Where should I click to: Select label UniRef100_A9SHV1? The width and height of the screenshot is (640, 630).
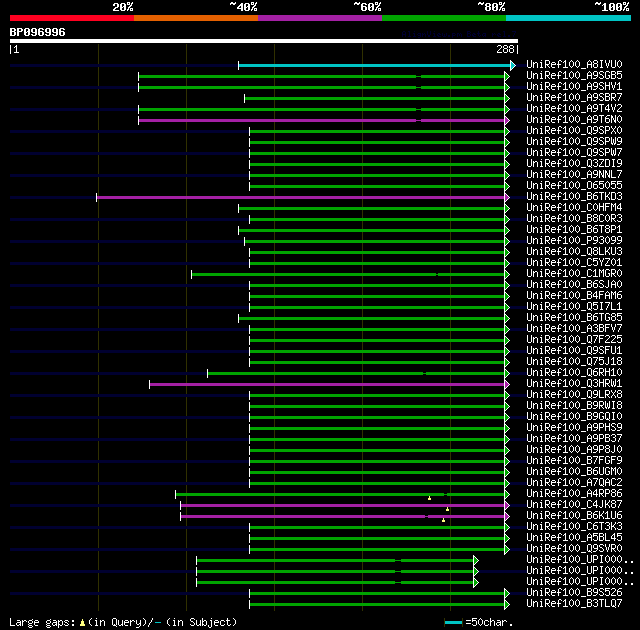(x=574, y=87)
